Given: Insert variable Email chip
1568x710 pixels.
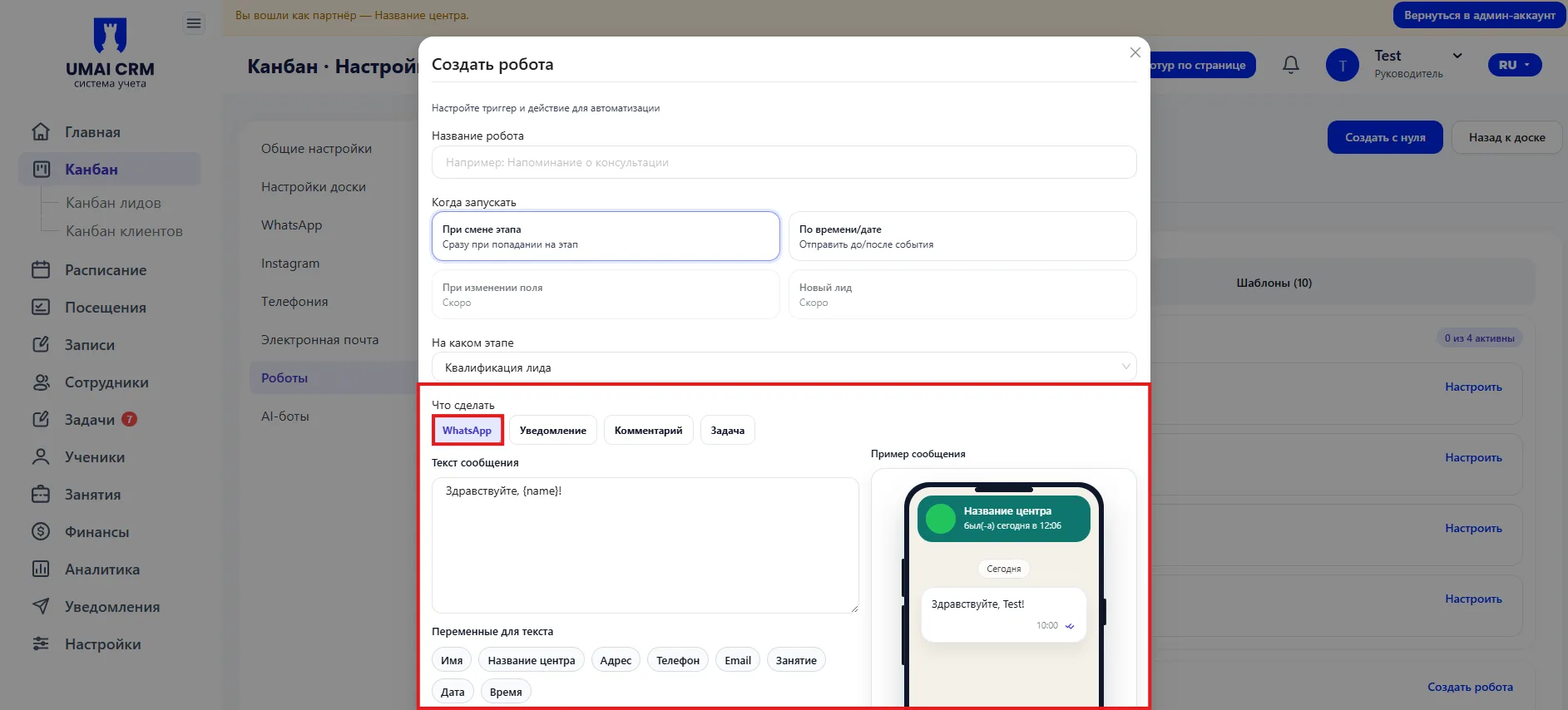Looking at the screenshot, I should [x=738, y=660].
